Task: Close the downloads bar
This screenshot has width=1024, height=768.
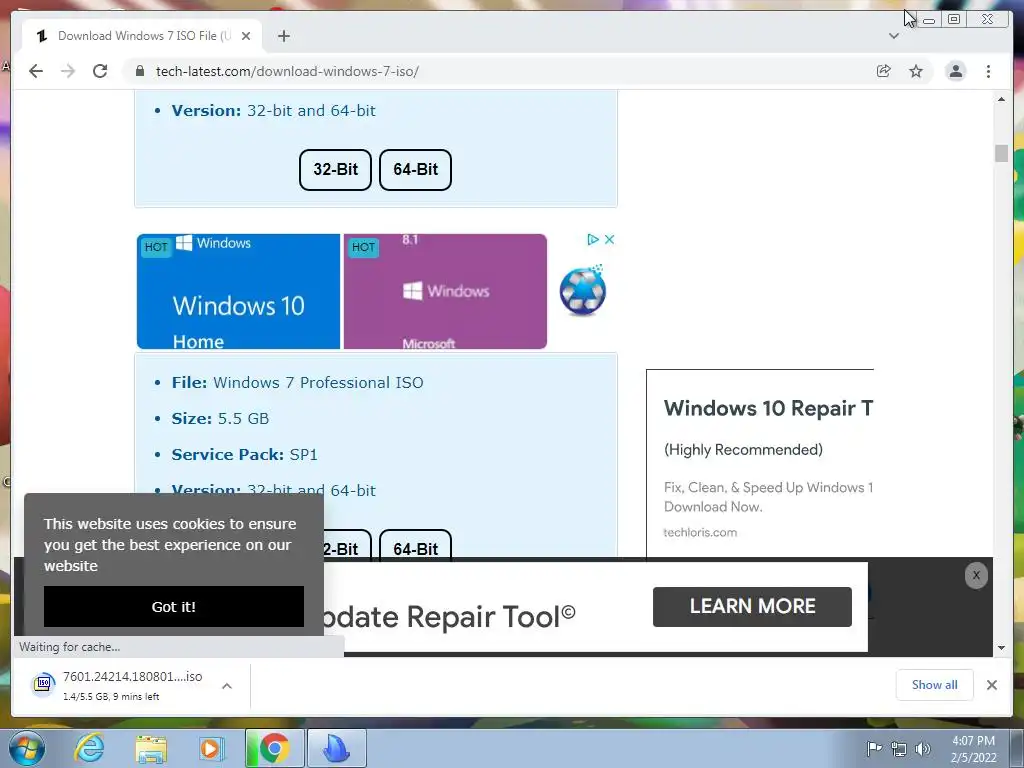Action: tap(992, 685)
